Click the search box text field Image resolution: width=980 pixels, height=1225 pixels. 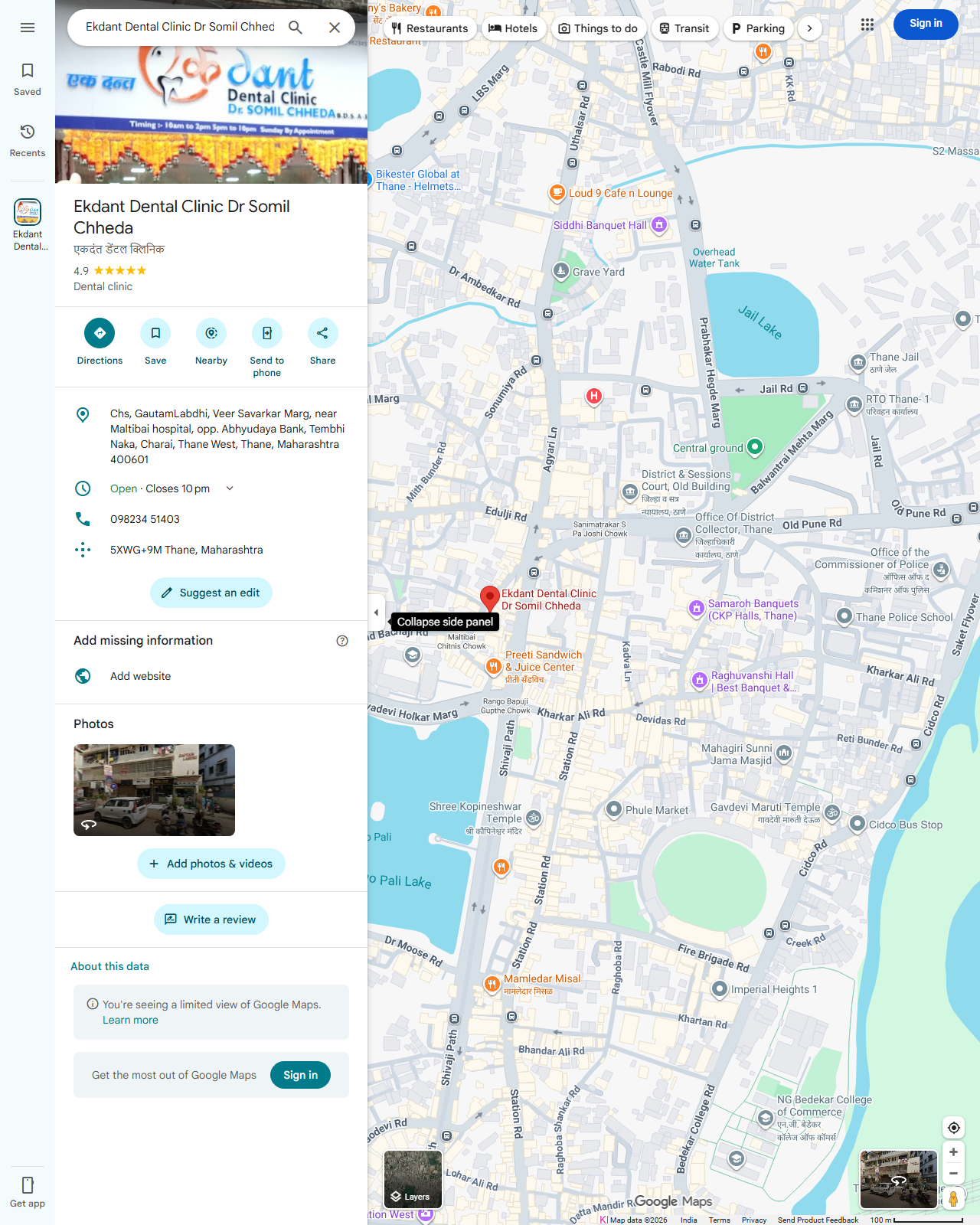[x=180, y=27]
